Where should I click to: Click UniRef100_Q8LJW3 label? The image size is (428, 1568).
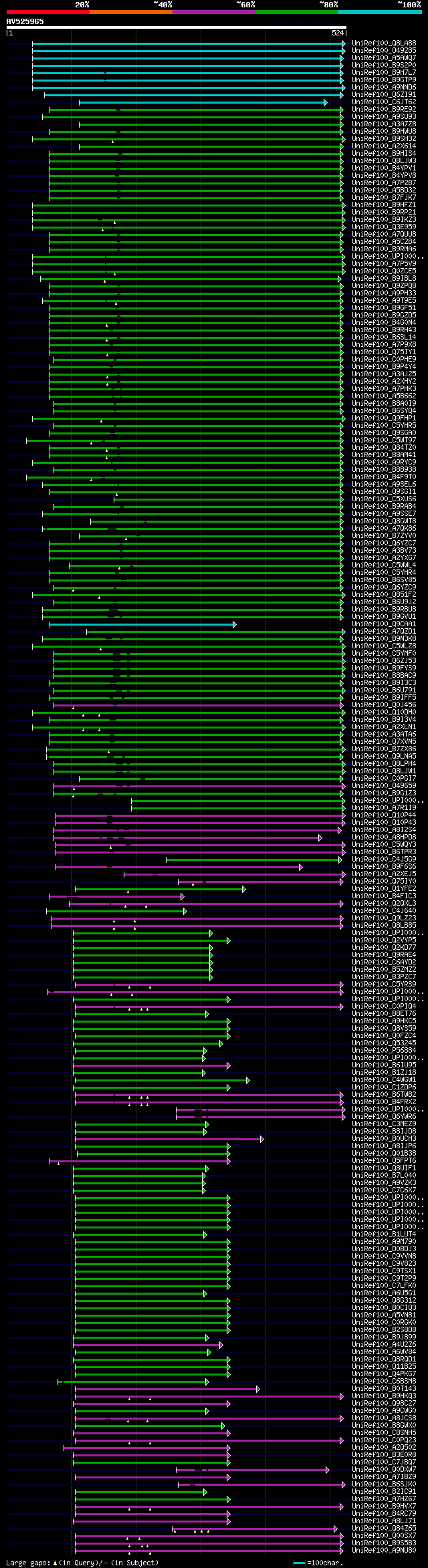(384, 160)
